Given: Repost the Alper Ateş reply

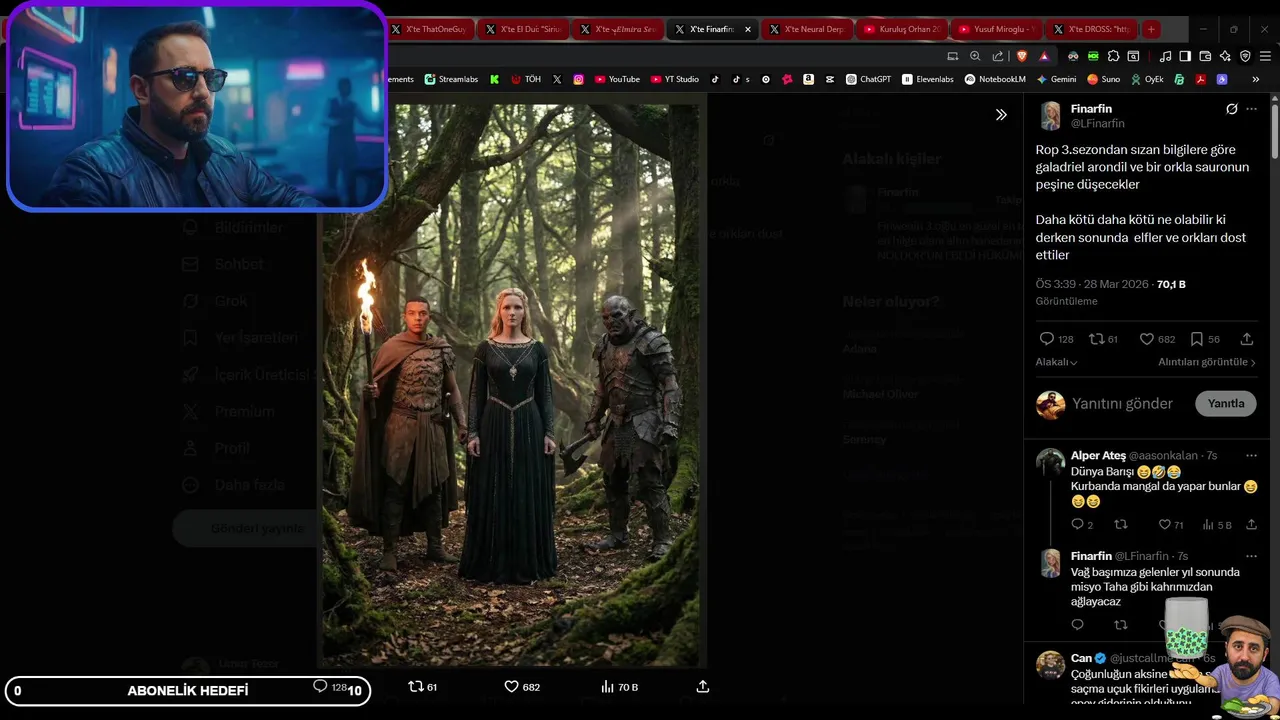Looking at the screenshot, I should coord(1121,525).
